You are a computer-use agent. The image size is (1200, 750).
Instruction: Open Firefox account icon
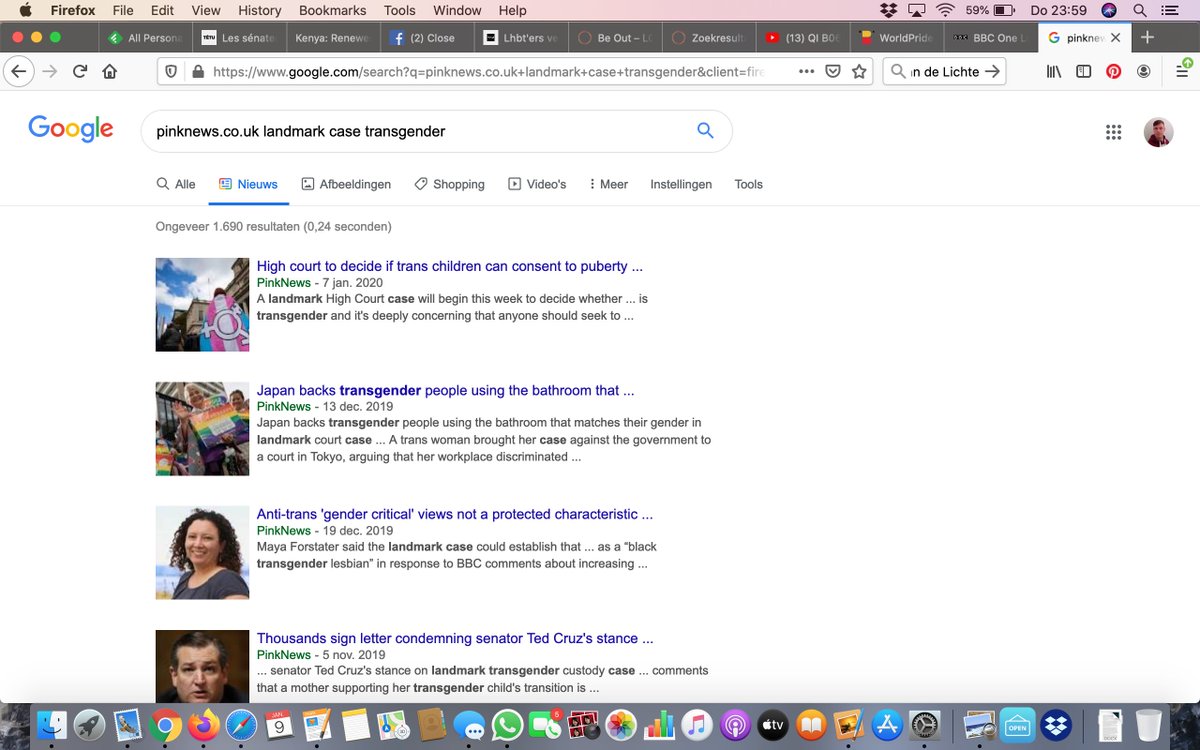point(1143,72)
